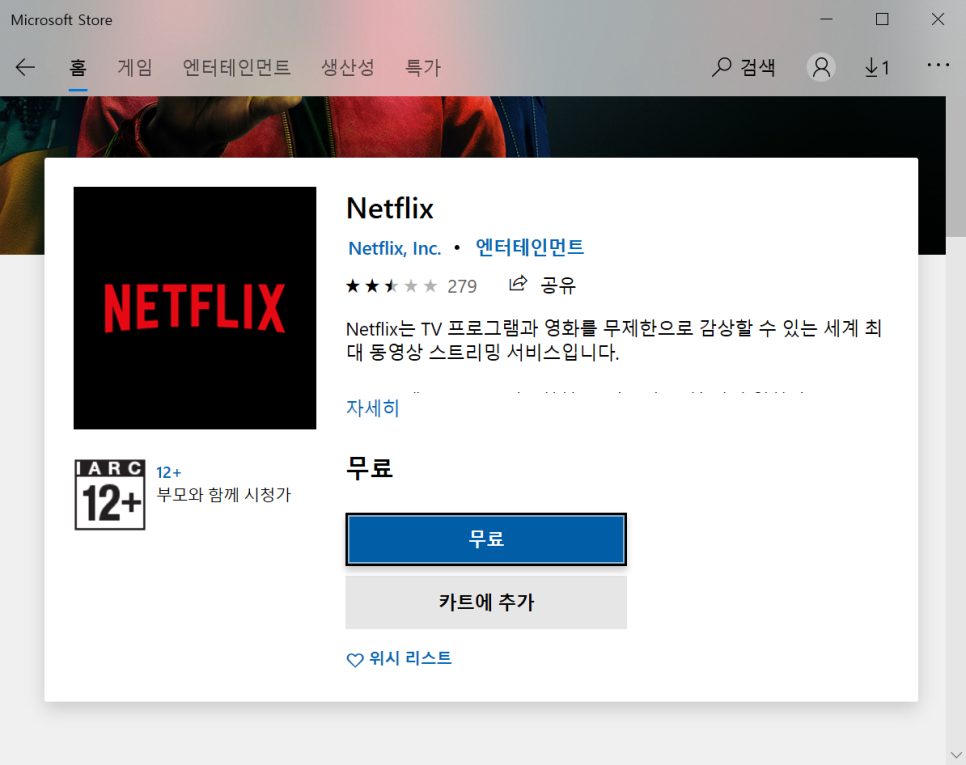The image size is (966, 765).
Task: Open the 12+ age rating link
Action: click(169, 472)
